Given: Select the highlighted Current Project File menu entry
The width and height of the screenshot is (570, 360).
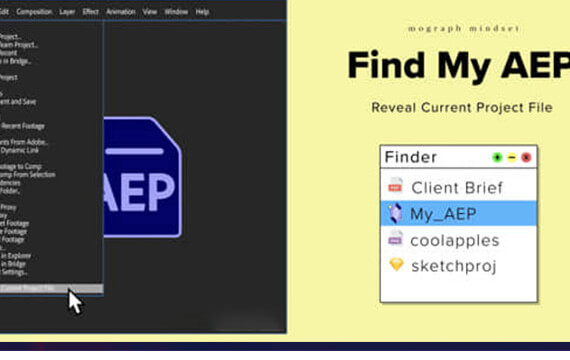Looking at the screenshot, I should (x=51, y=289).
